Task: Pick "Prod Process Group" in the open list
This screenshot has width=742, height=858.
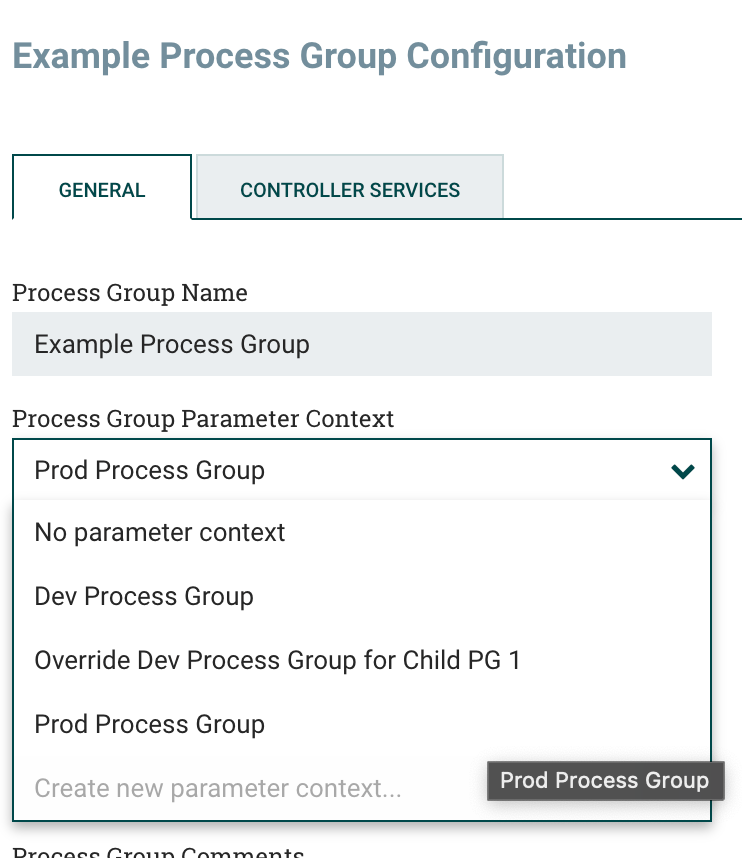Action: tap(150, 724)
